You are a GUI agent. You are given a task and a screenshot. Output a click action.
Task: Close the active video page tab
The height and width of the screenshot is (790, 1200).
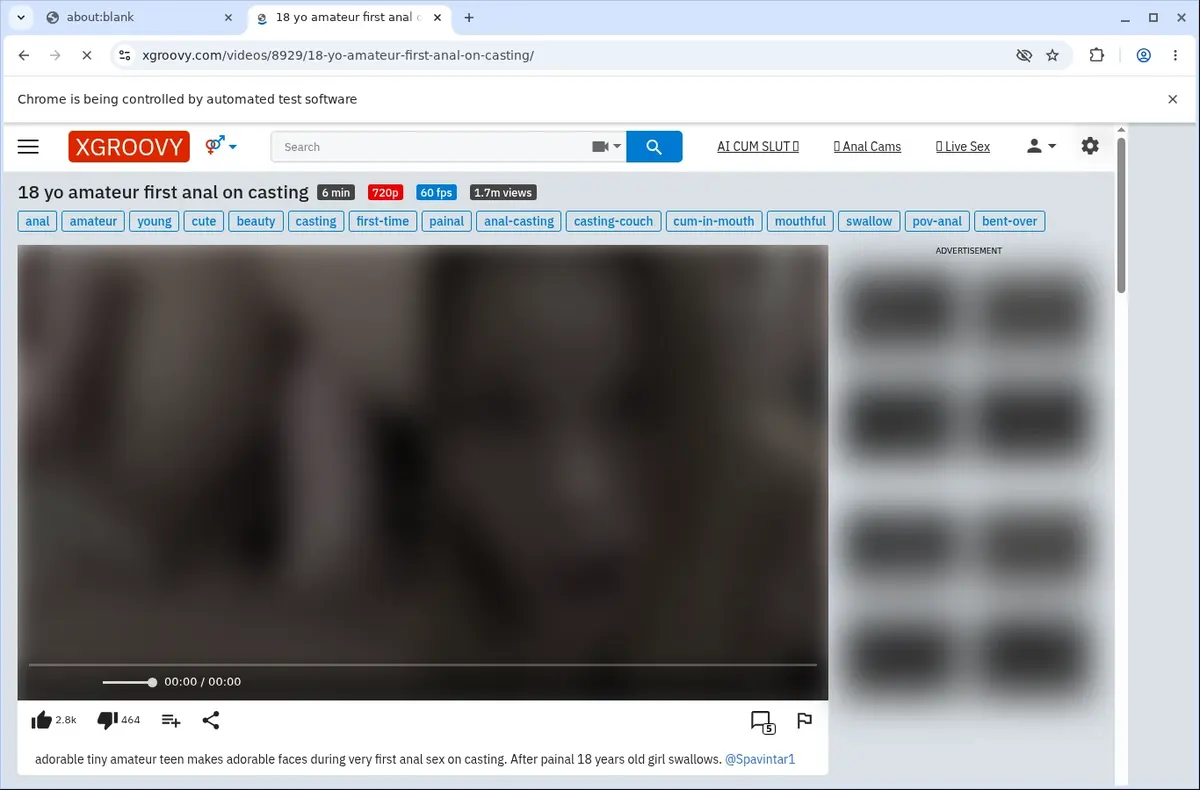[437, 17]
